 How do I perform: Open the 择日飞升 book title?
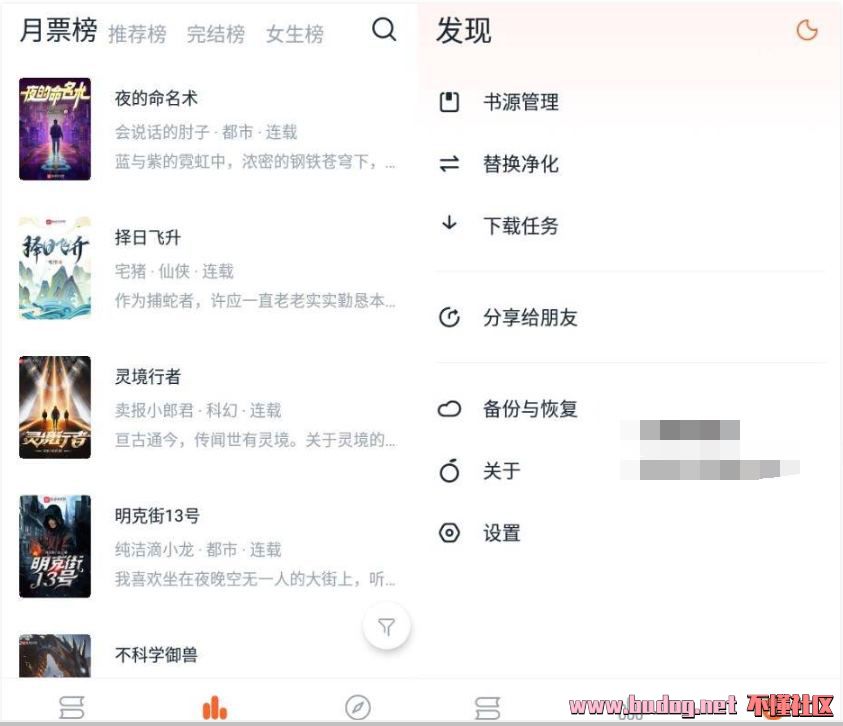(x=147, y=237)
